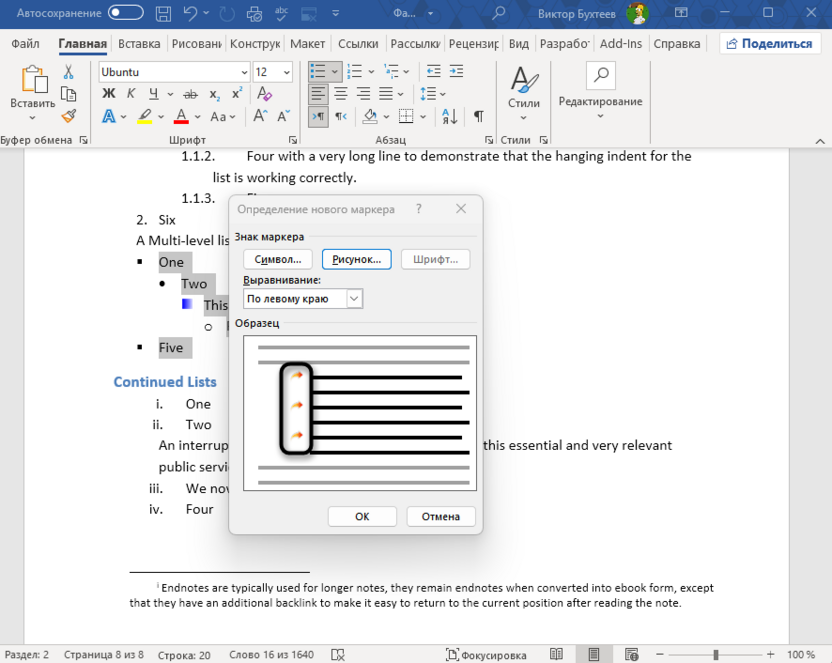Screen dimensions: 832x663
Task: Click the Format Painter brush icon
Action: (x=68, y=116)
